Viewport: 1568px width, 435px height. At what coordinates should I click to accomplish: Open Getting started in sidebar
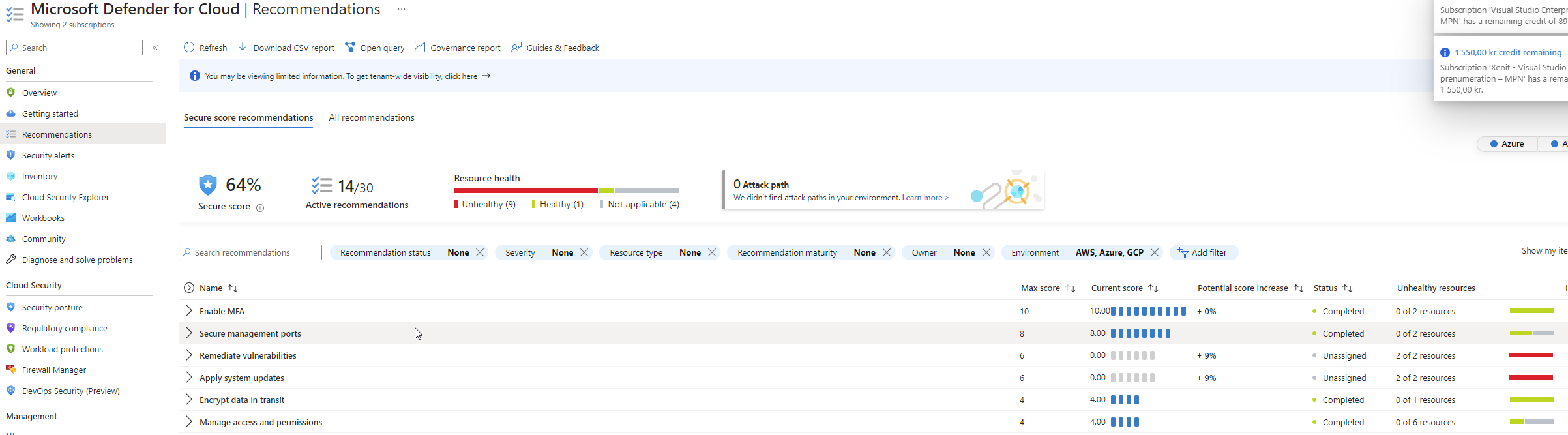pyautogui.click(x=50, y=113)
